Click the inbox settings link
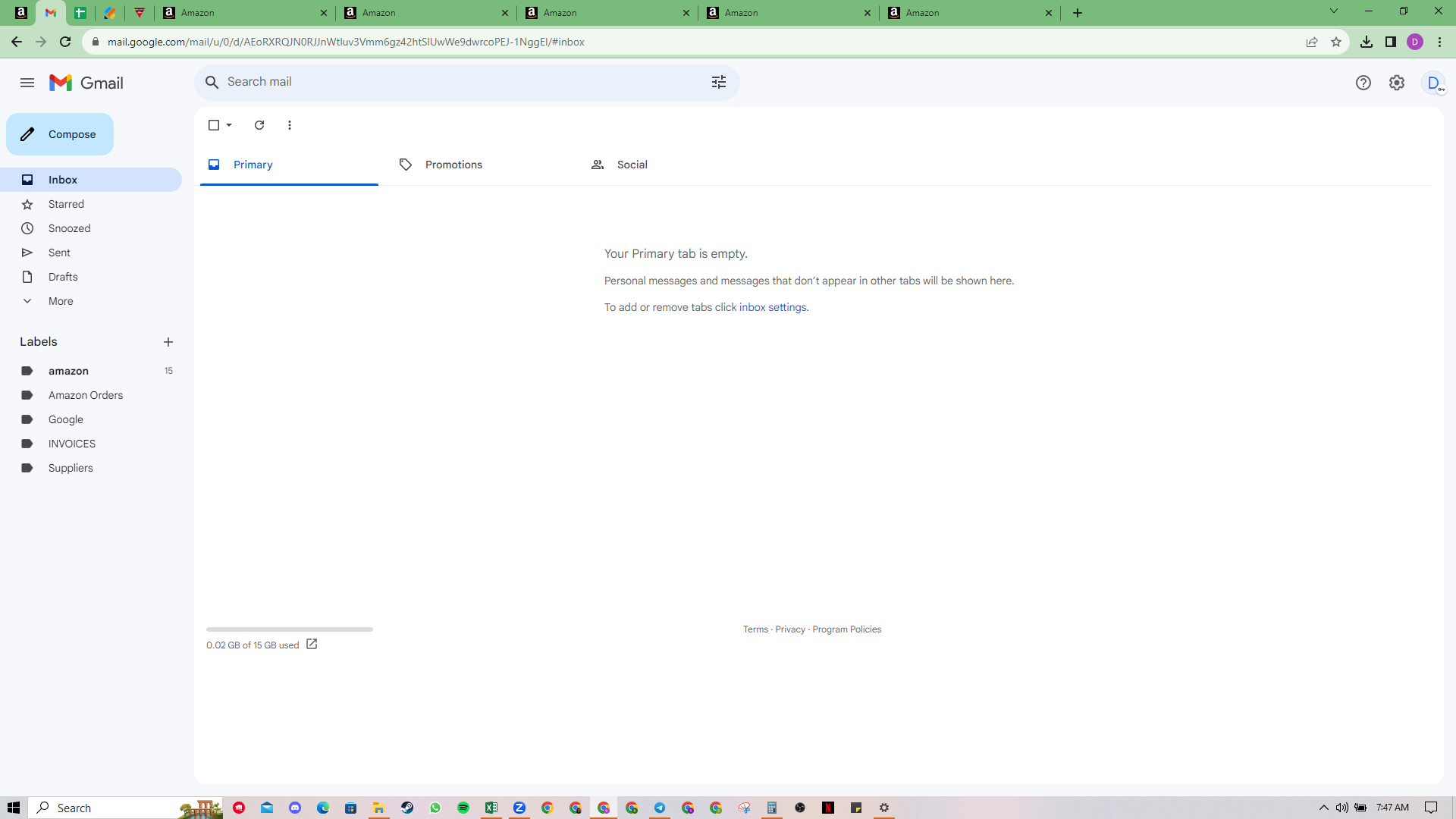 point(773,307)
